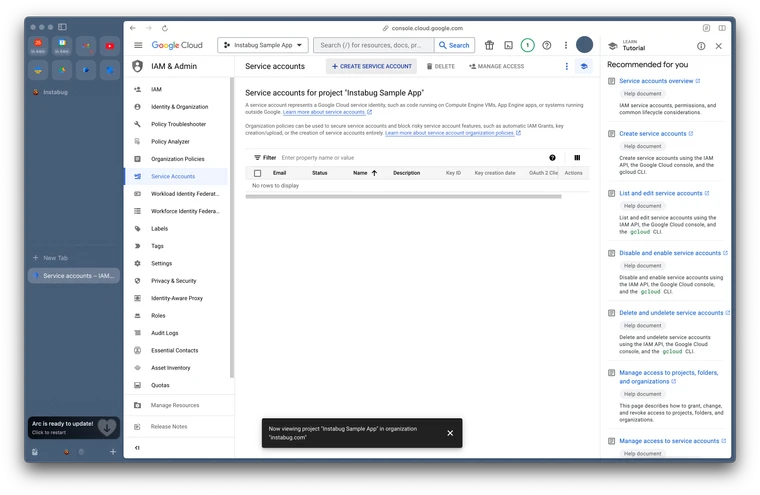
Task: Toggle the learn tutorial panel icon
Action: coord(584,66)
